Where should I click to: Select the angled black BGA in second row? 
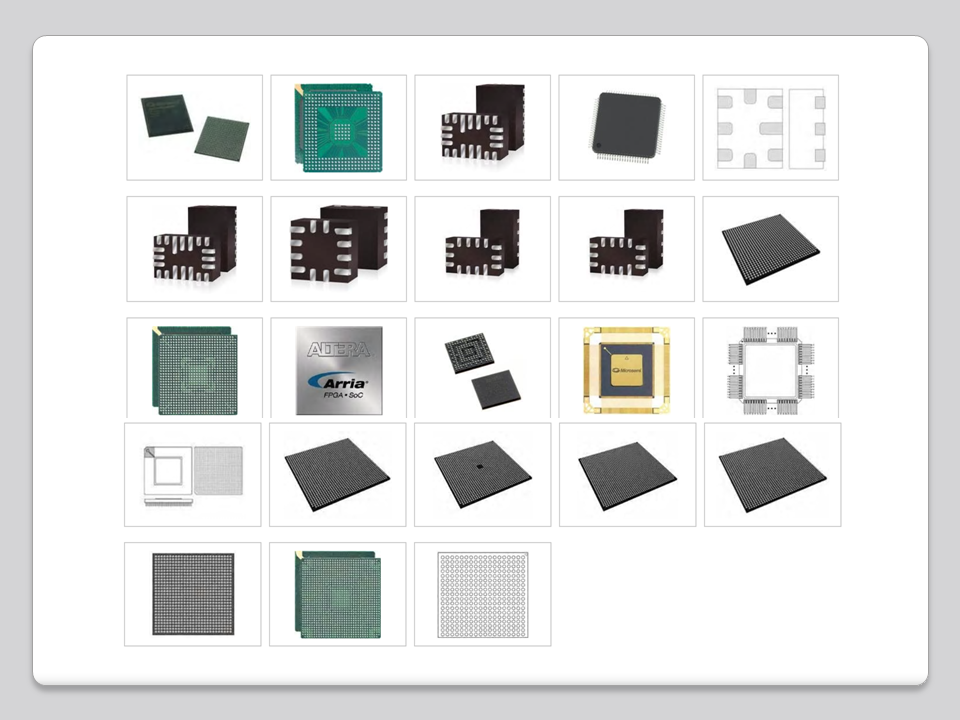tap(770, 248)
